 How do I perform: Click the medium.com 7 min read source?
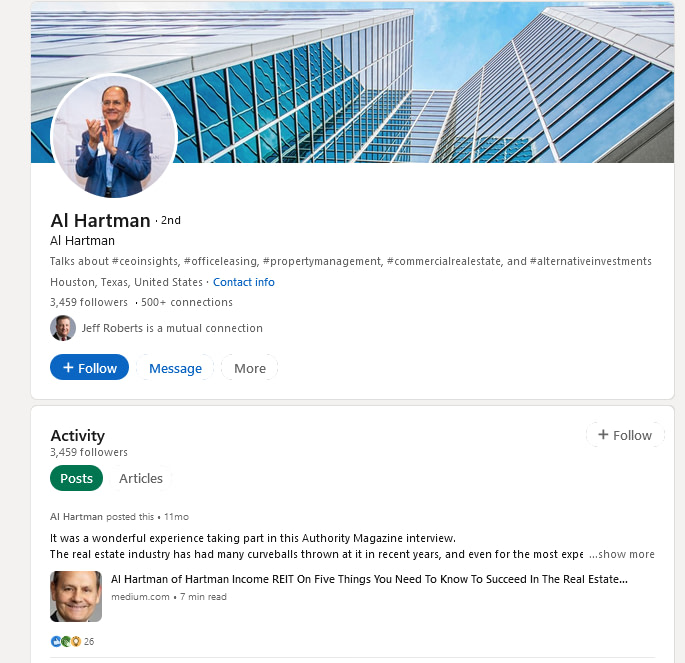(x=169, y=597)
